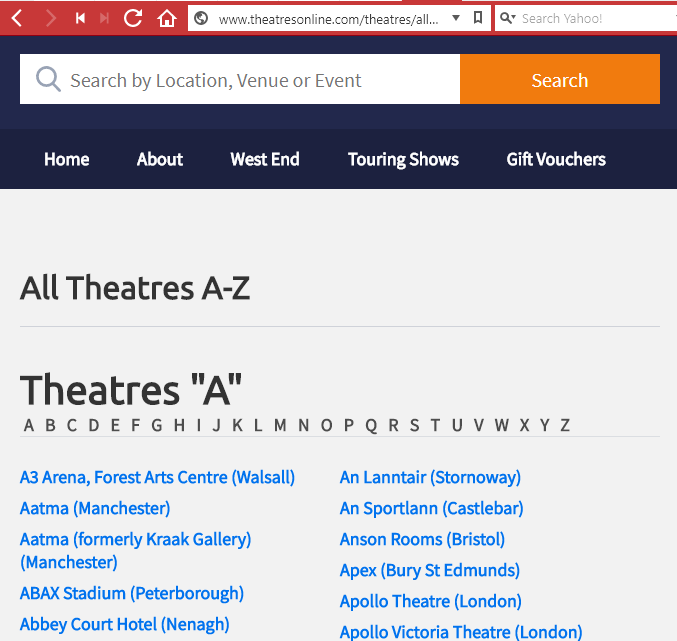Select letter F in the alphabet index

coord(136,425)
